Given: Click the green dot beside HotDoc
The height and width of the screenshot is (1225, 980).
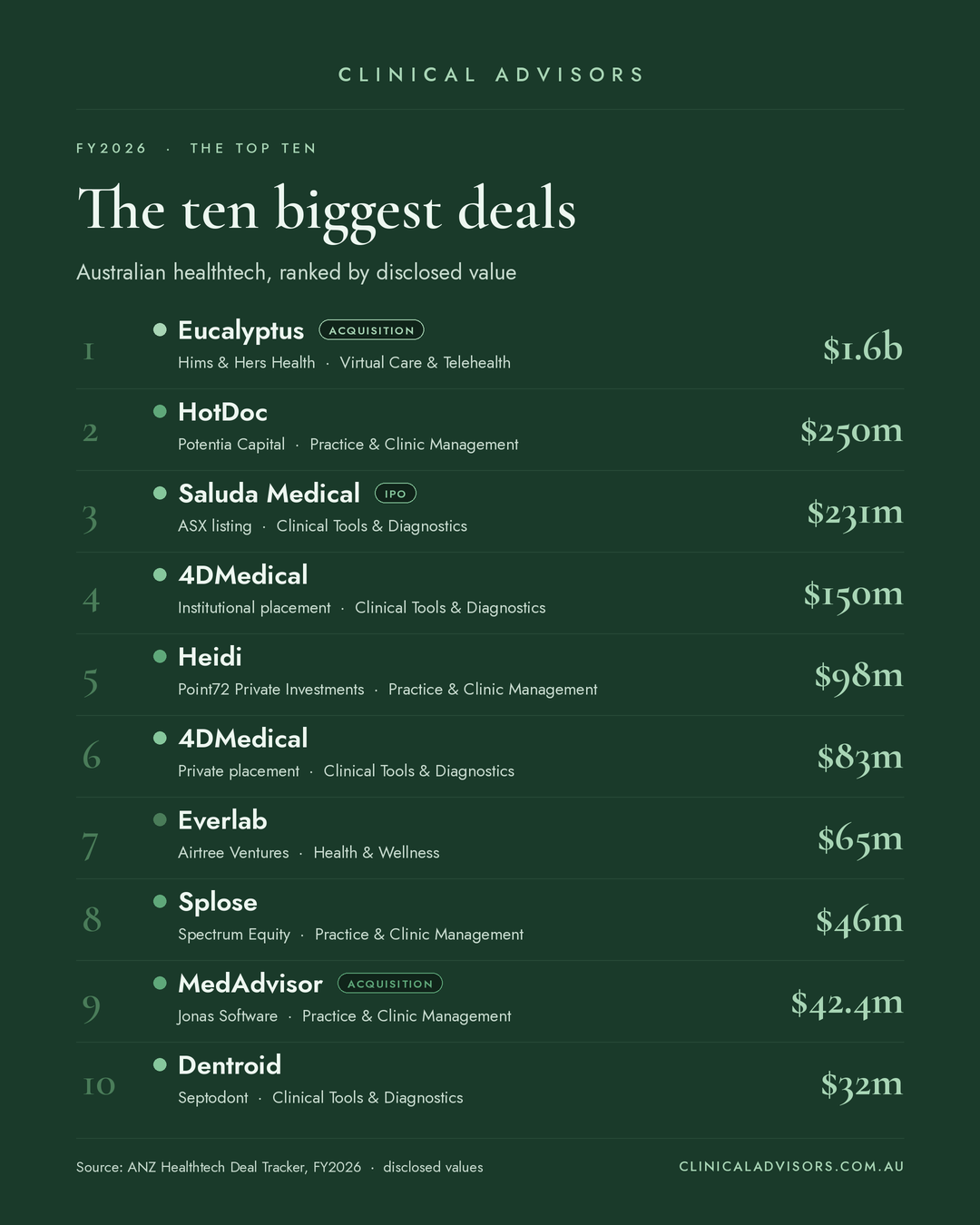Looking at the screenshot, I should click(x=160, y=411).
